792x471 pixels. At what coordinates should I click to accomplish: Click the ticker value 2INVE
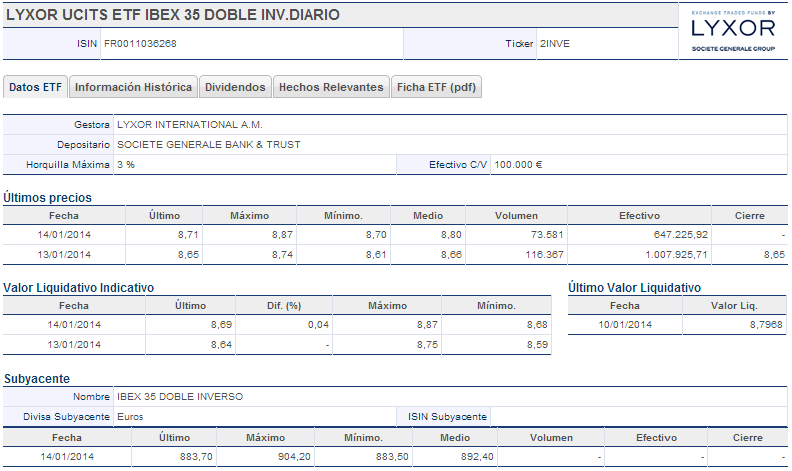[x=555, y=43]
